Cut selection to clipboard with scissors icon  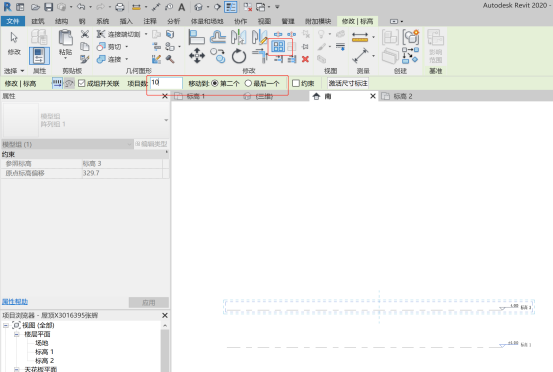pyautogui.click(x=85, y=34)
